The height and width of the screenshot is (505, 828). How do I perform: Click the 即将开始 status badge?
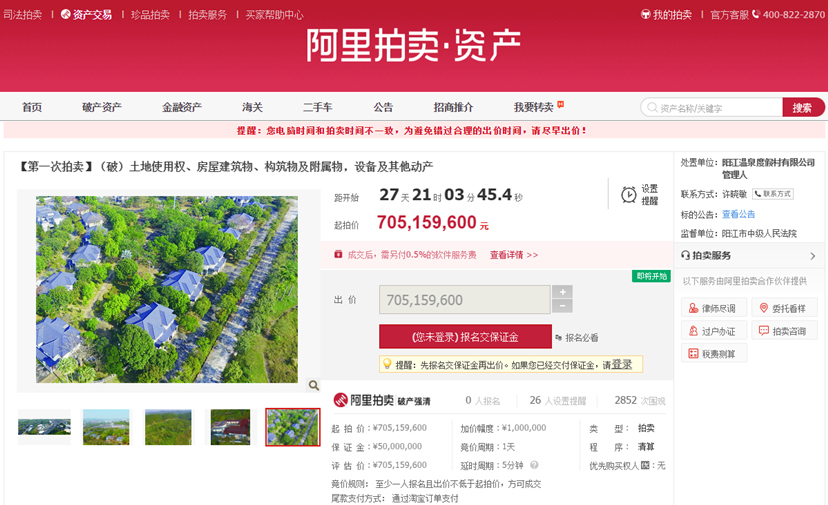click(x=651, y=276)
